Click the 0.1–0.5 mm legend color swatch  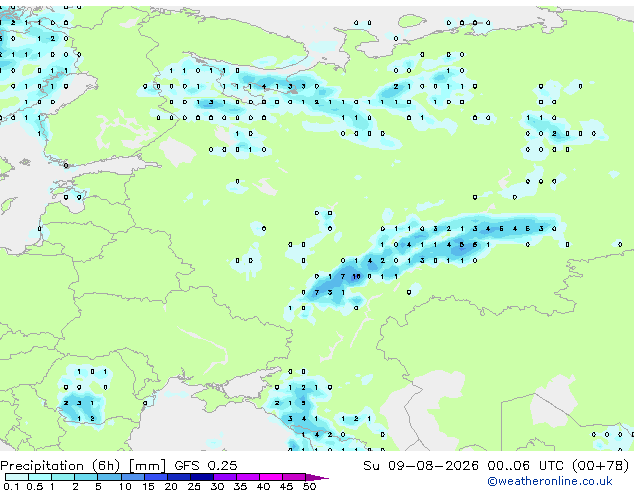pos(17,477)
